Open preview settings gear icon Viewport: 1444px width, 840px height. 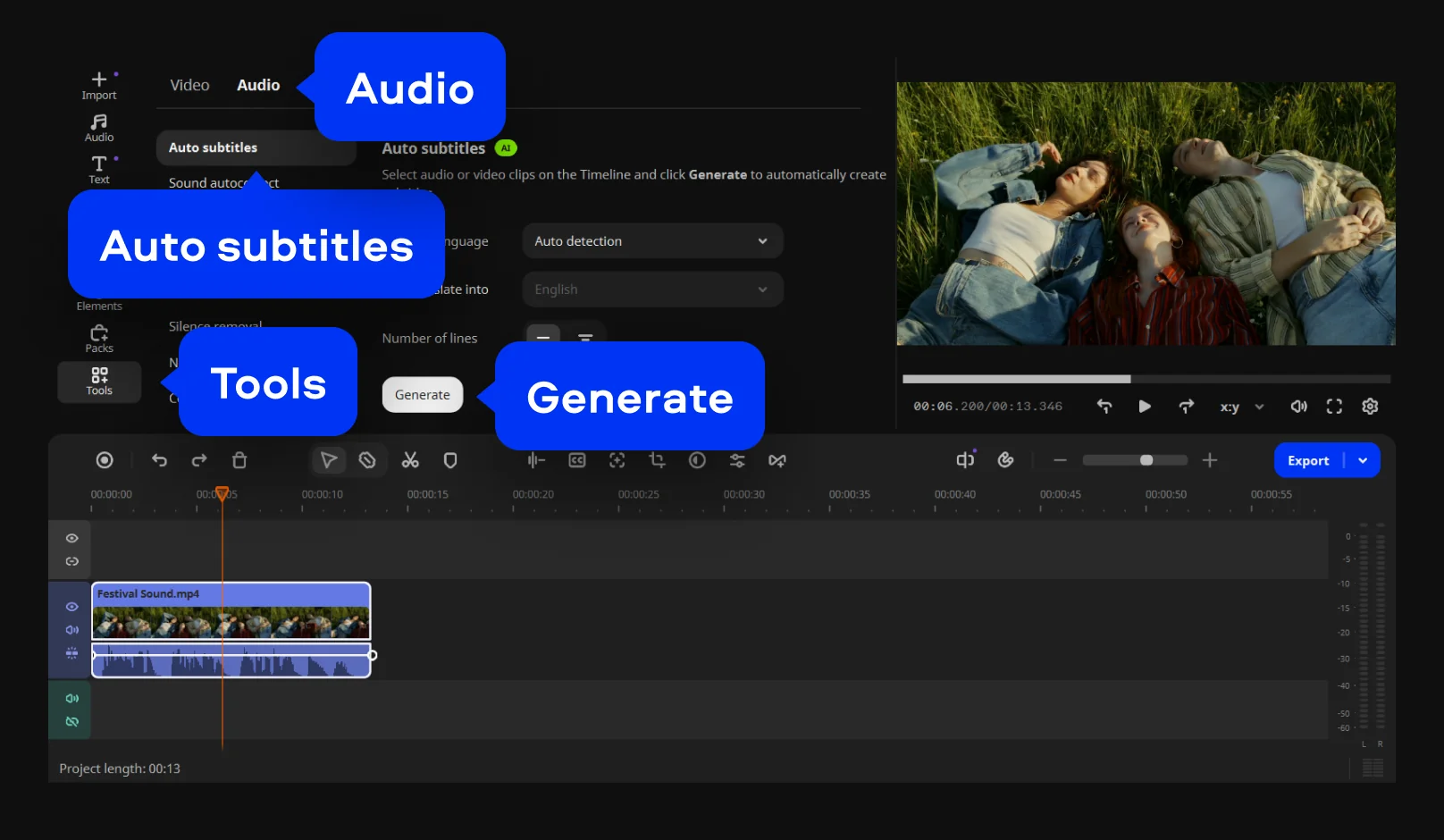(x=1370, y=407)
